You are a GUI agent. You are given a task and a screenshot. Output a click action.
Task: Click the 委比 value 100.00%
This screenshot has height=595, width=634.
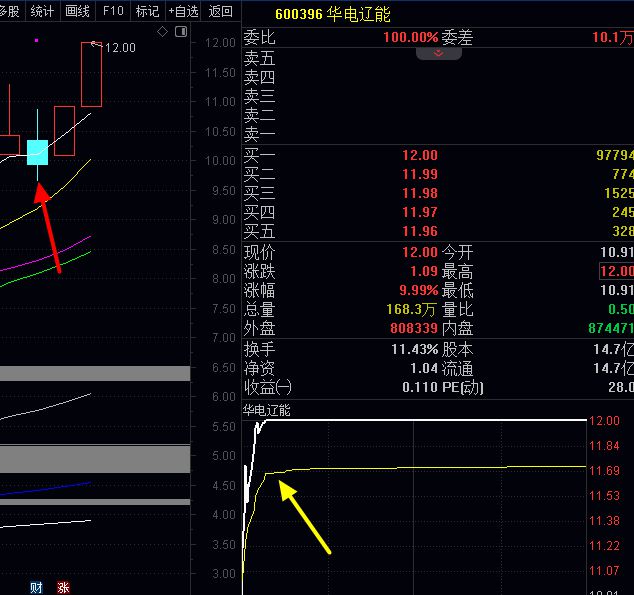(410, 38)
